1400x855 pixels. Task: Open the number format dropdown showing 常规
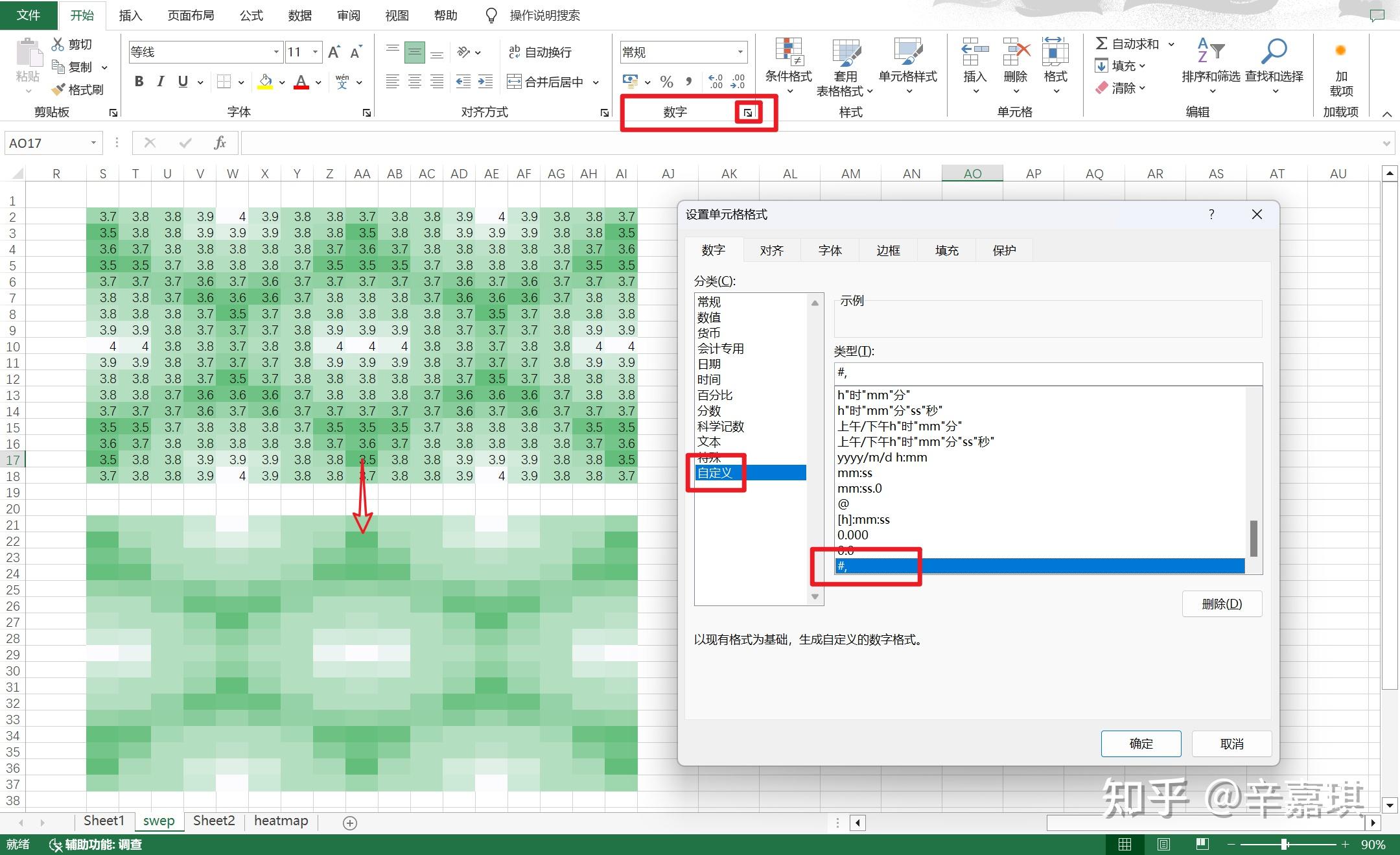click(740, 52)
